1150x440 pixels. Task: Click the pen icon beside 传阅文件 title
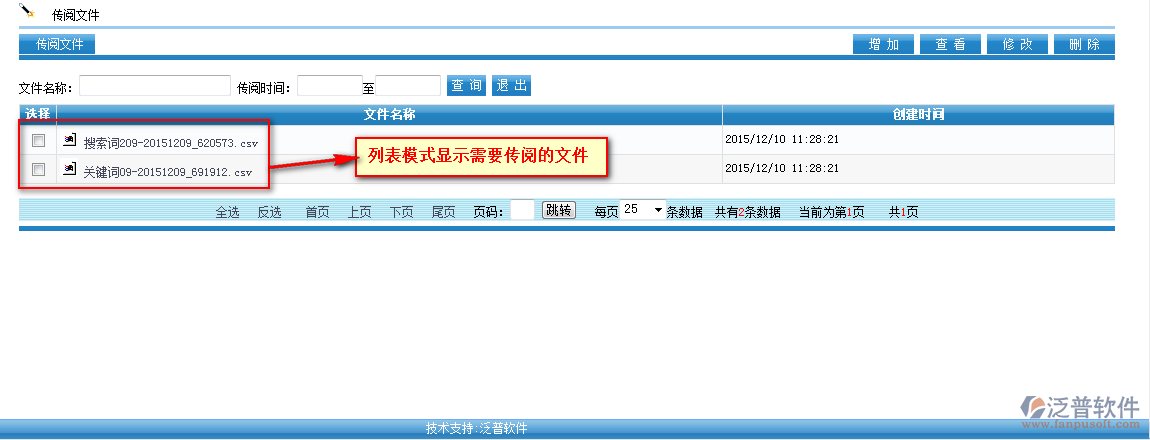[x=28, y=11]
